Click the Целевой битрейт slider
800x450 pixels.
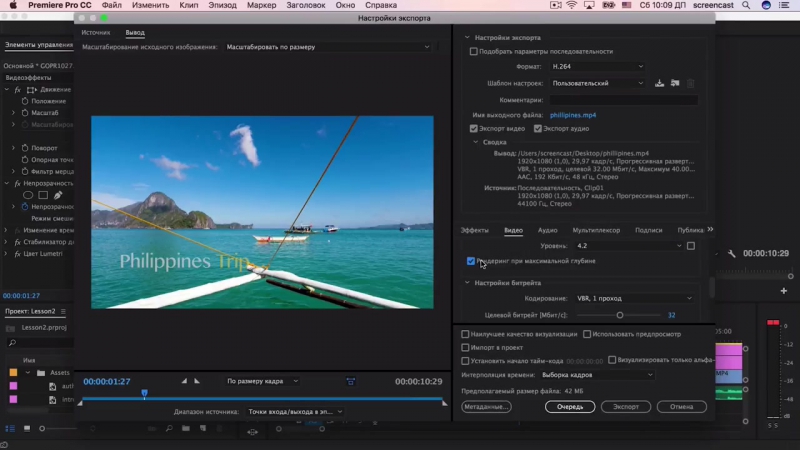619,315
